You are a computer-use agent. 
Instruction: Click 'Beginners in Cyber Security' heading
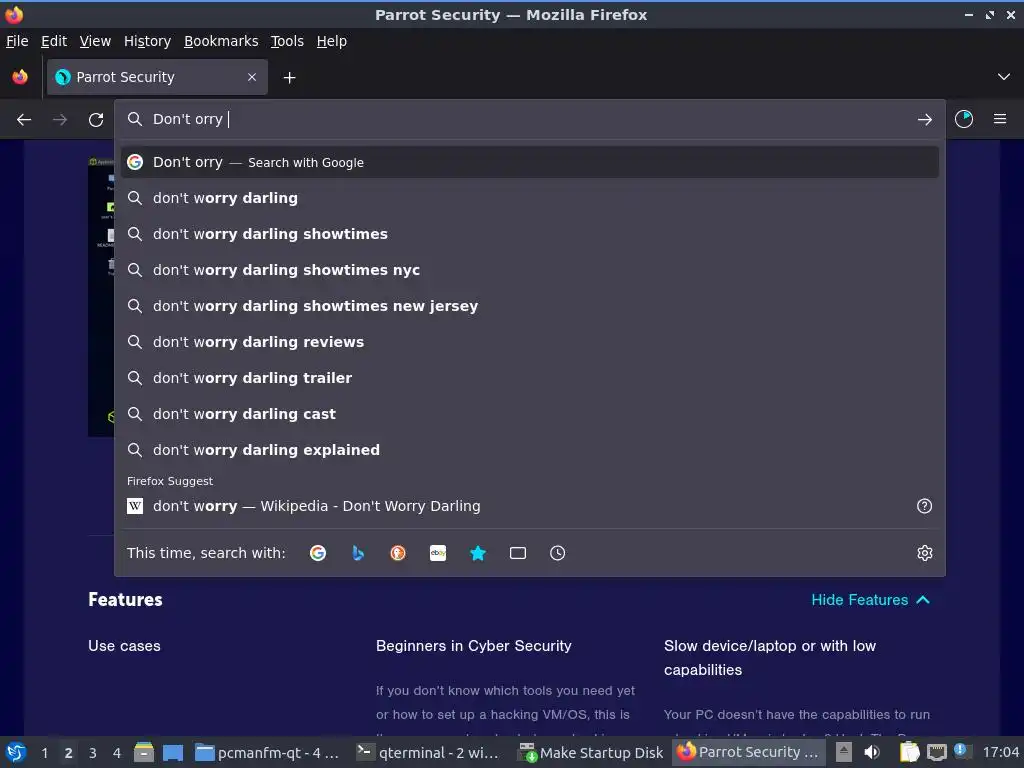(x=473, y=646)
